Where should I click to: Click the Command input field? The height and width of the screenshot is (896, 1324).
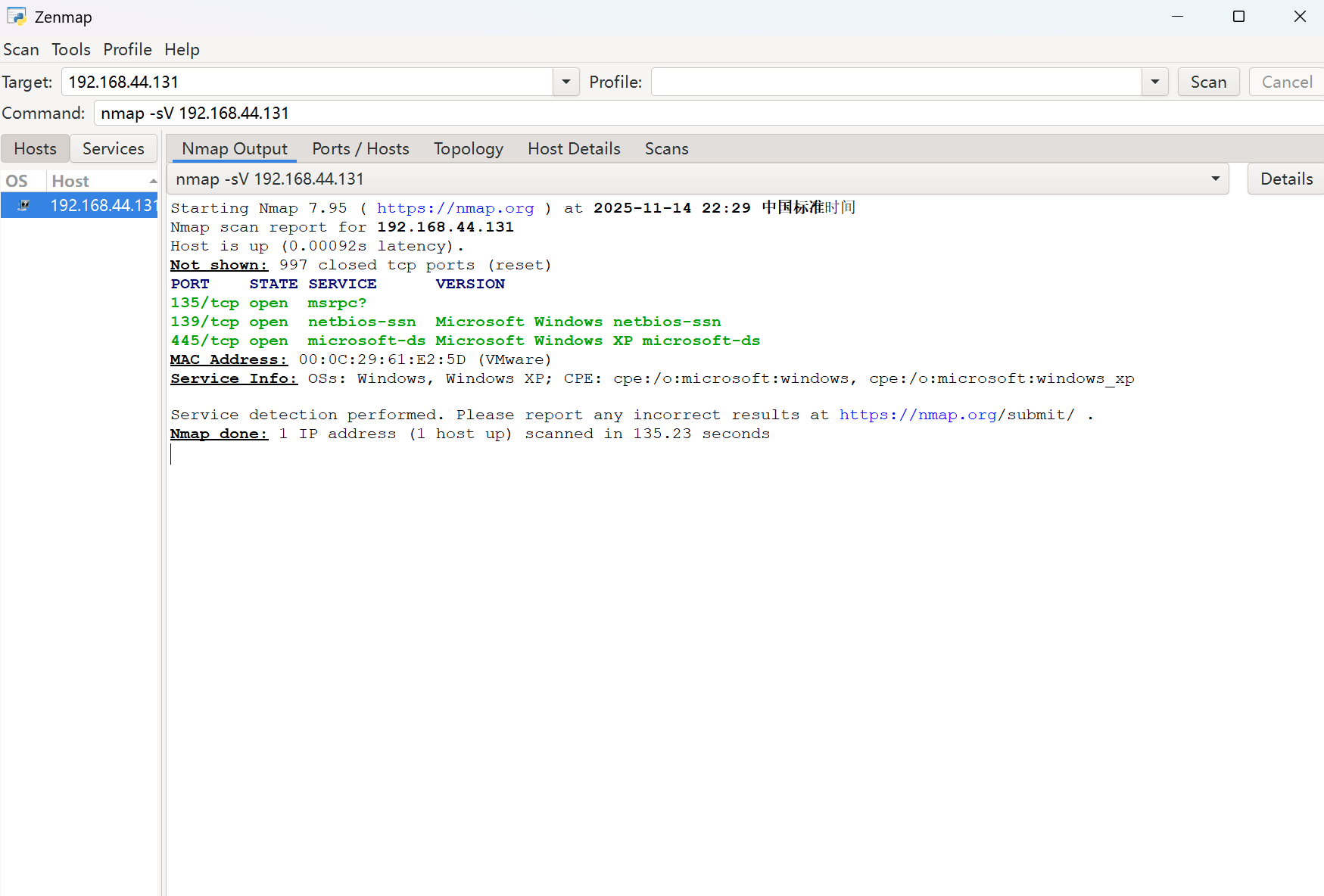[709, 114]
